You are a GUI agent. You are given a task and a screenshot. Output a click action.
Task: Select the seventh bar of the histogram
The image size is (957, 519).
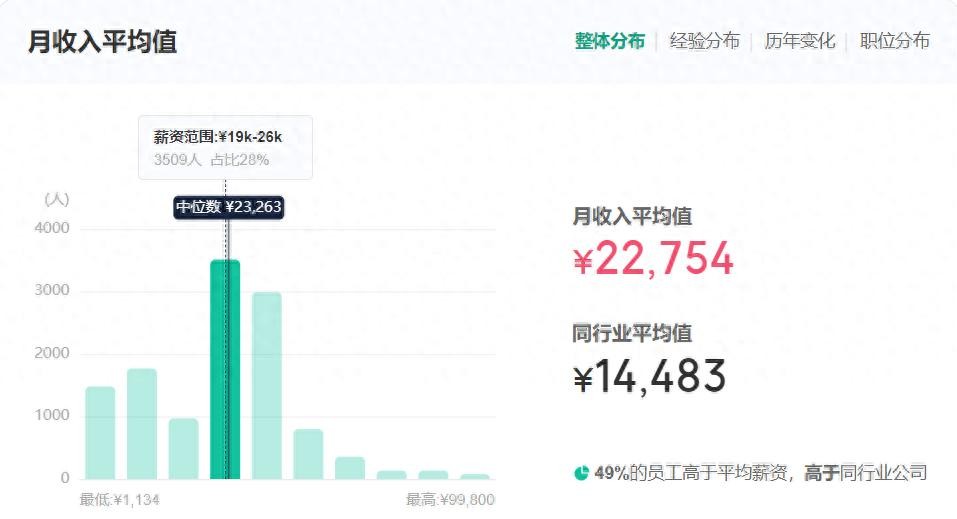coord(350,467)
